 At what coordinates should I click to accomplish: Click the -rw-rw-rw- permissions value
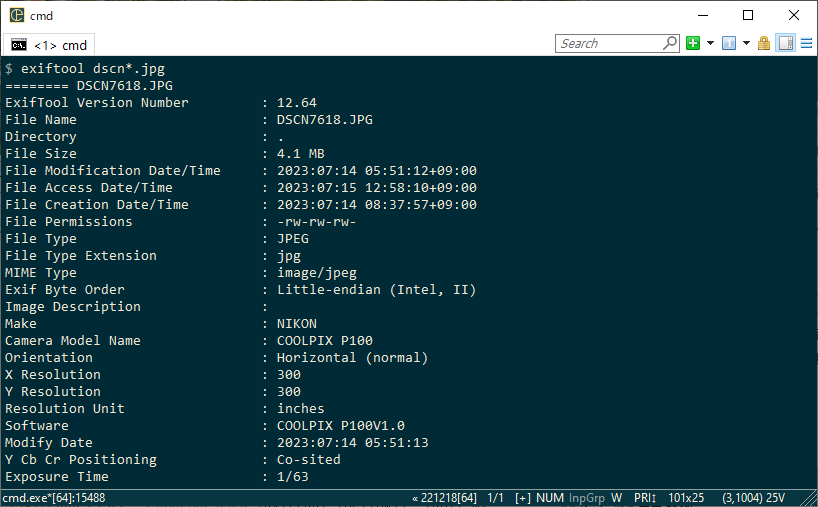(317, 222)
